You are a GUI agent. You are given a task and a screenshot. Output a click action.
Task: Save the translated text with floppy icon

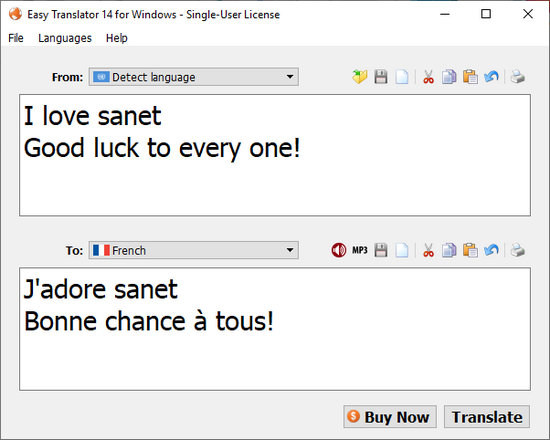[x=381, y=250]
